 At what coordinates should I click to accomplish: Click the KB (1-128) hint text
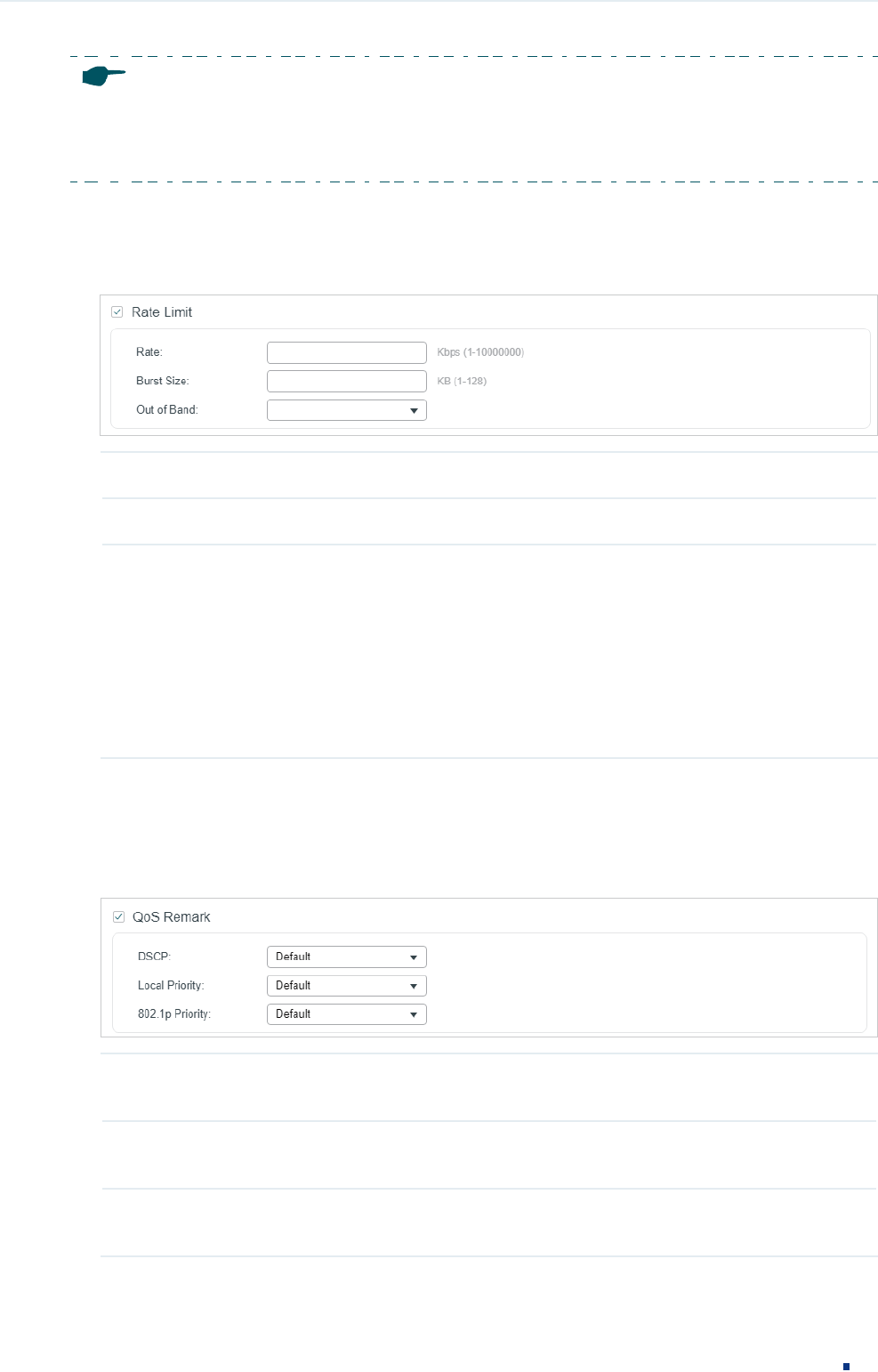(x=462, y=381)
